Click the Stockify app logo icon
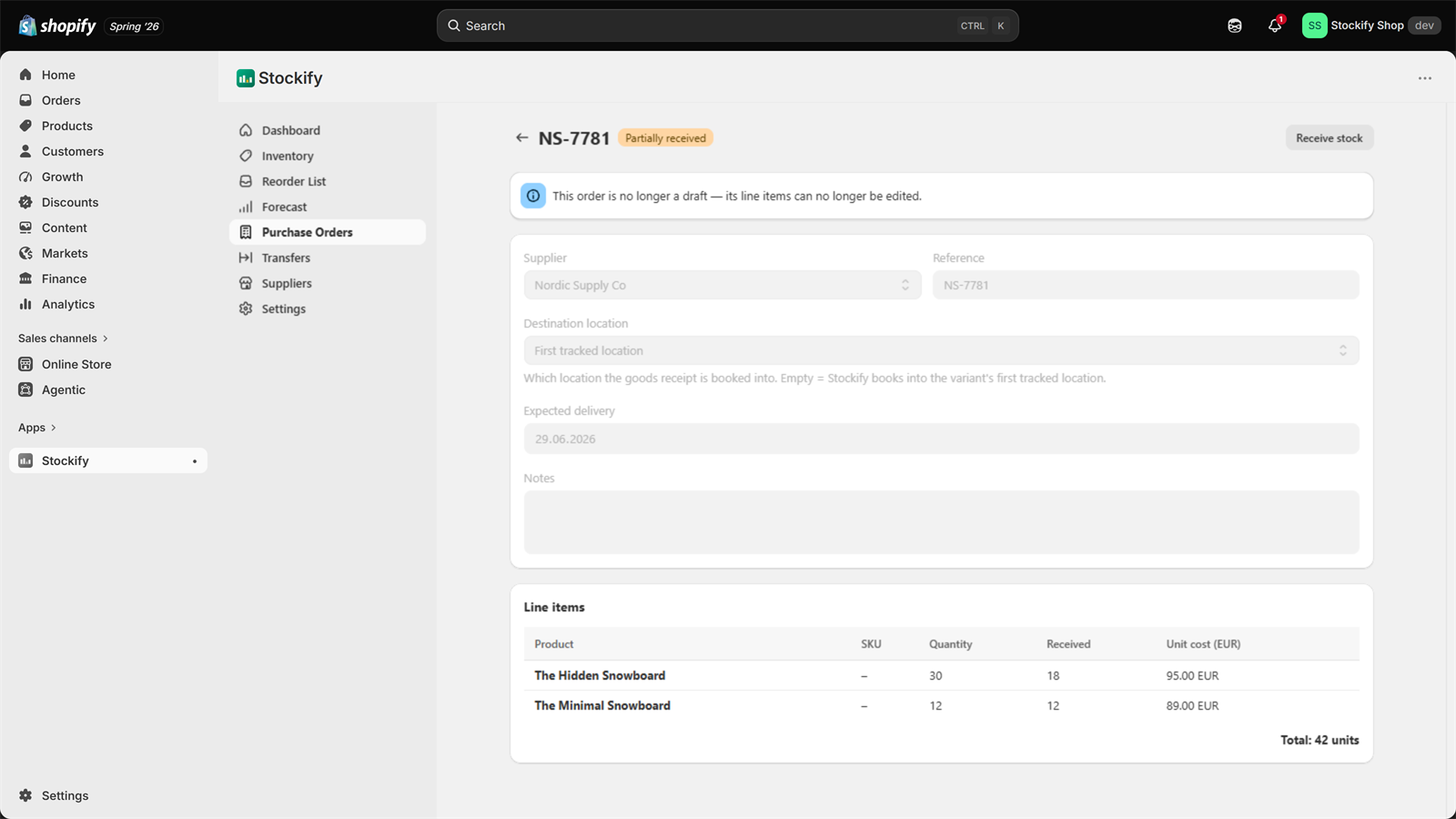The image size is (1456, 819). [x=246, y=78]
